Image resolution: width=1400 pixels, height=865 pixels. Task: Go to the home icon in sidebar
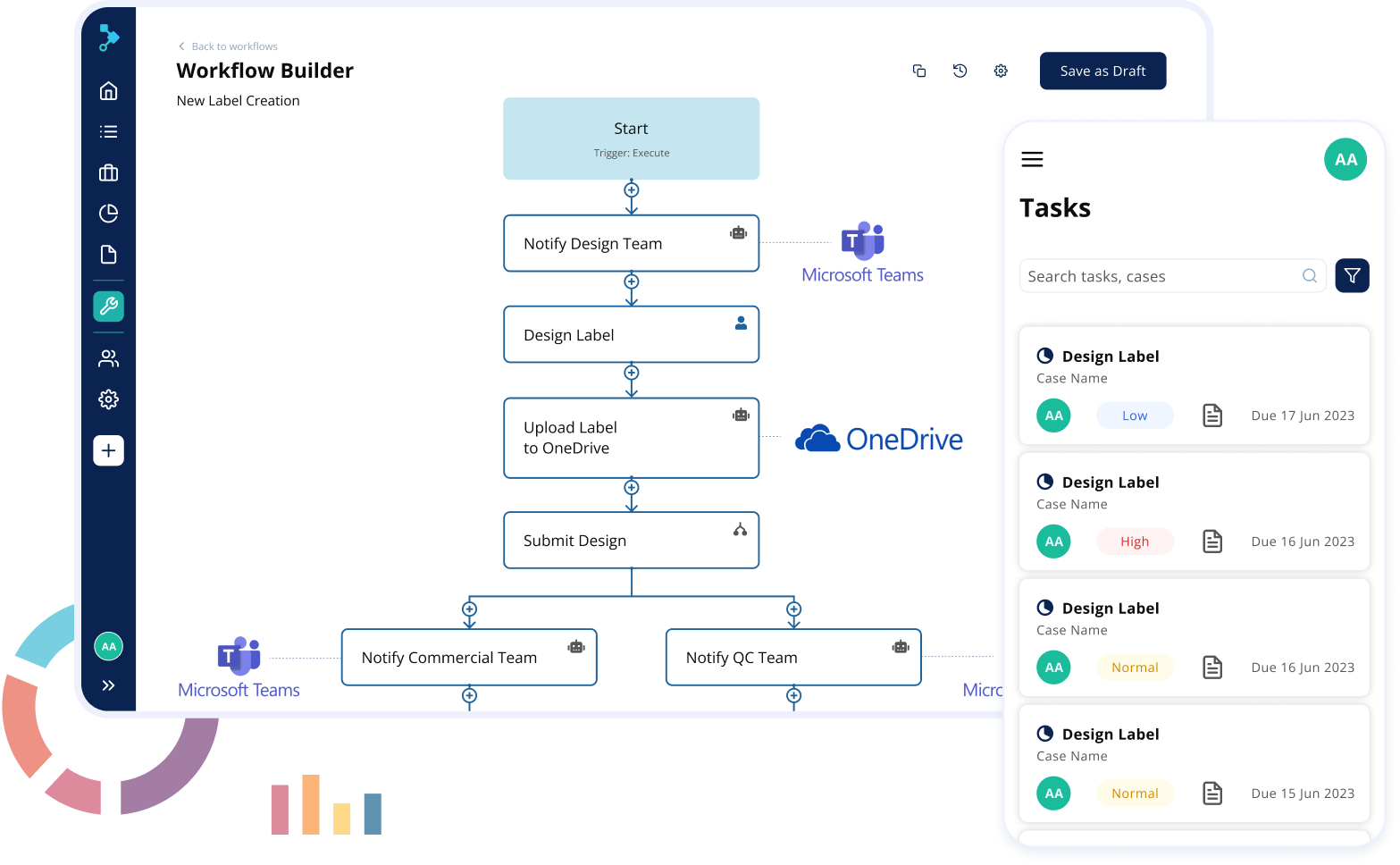click(x=108, y=90)
